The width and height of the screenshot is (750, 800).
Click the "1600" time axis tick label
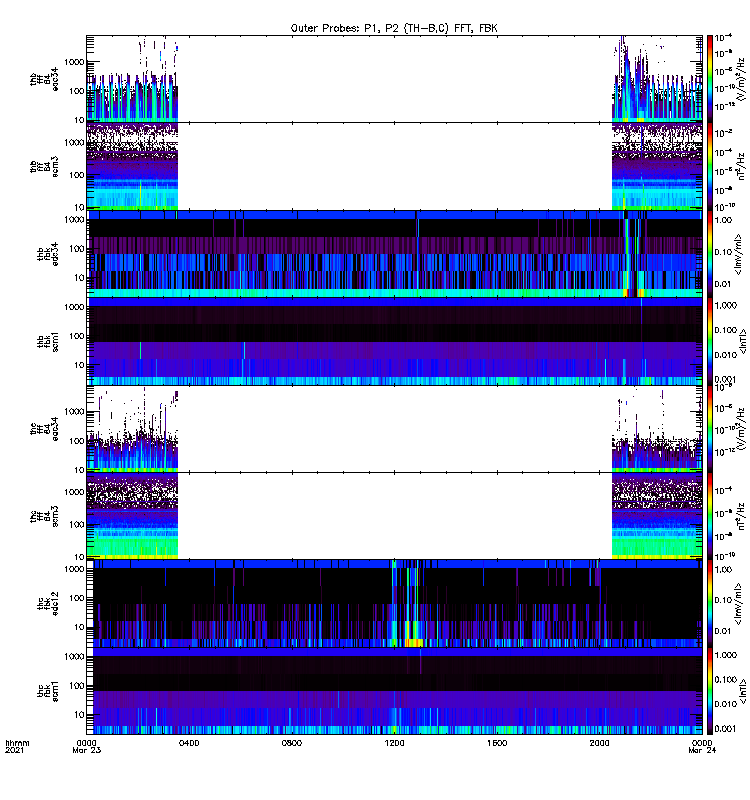(497, 743)
